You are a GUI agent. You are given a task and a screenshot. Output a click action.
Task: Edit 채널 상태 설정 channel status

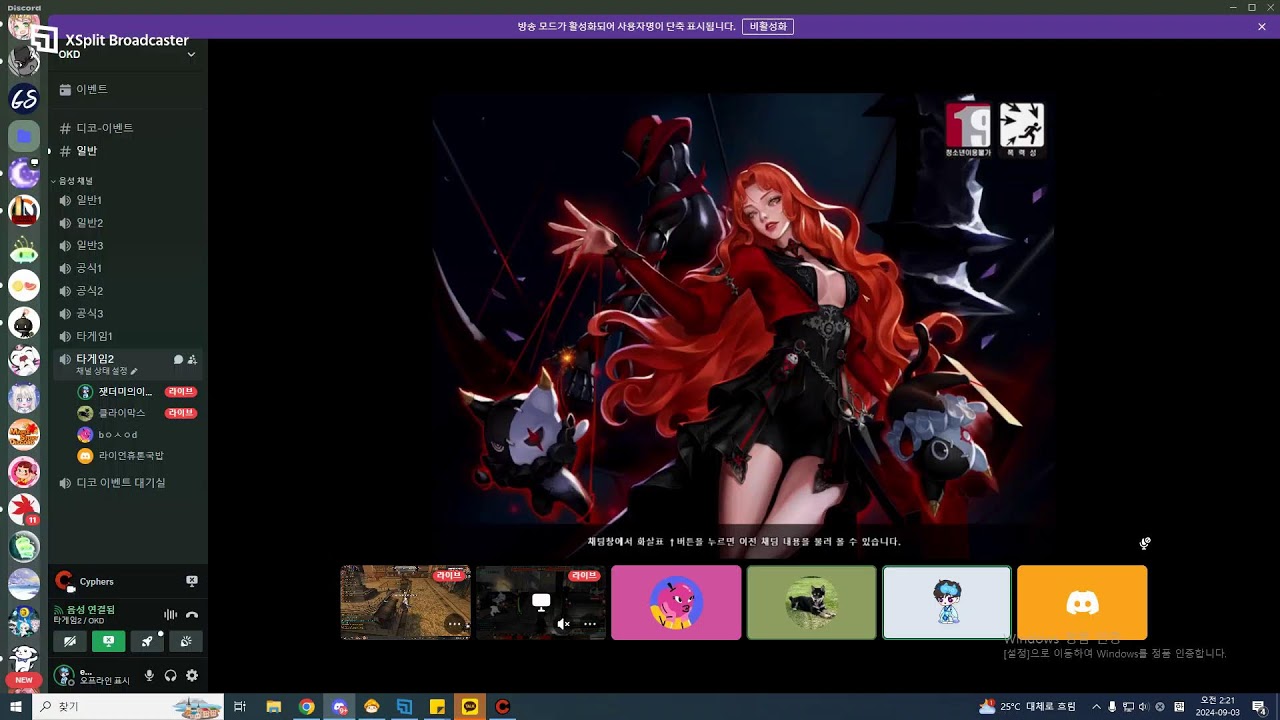click(x=107, y=371)
